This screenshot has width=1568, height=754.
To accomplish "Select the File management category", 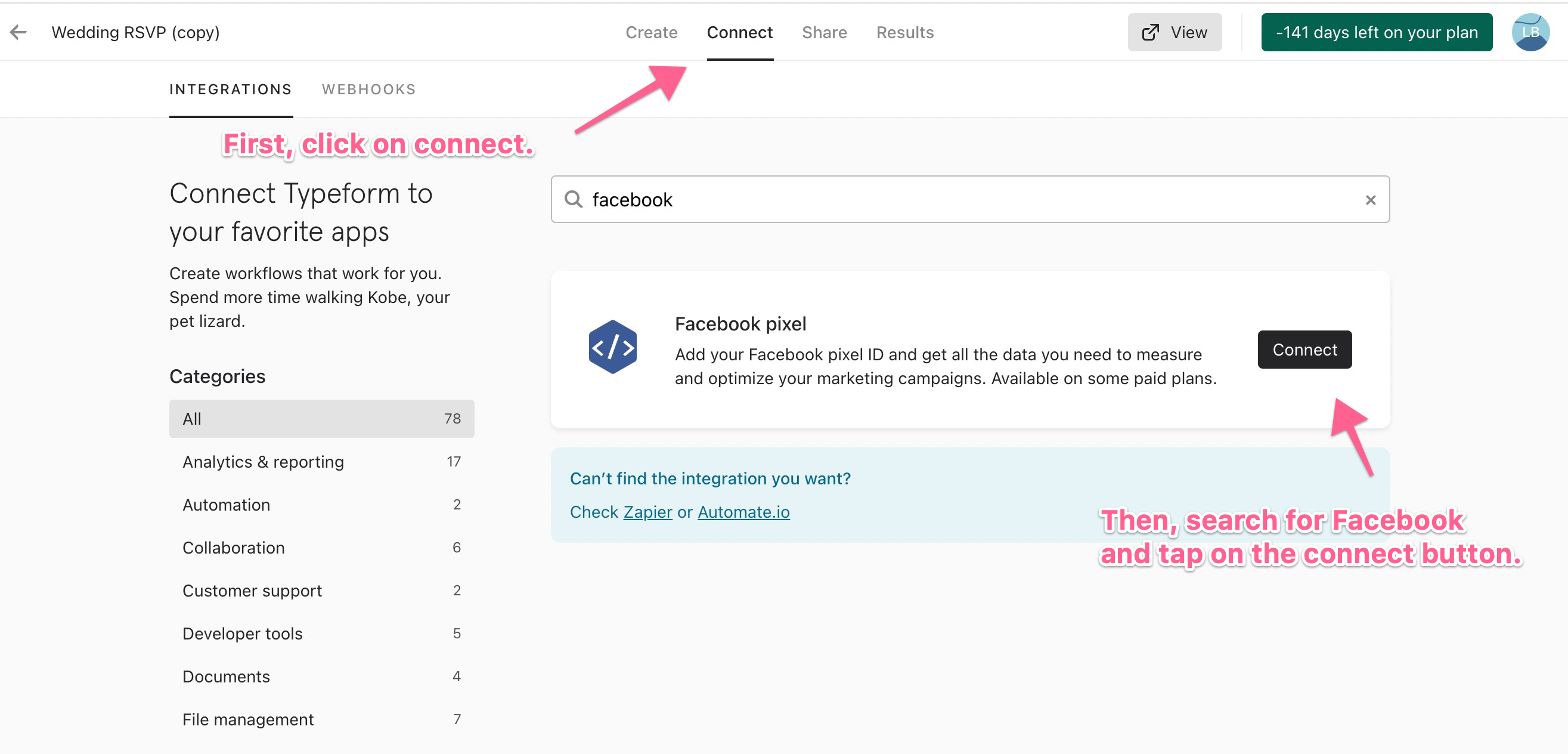I will pos(321,719).
